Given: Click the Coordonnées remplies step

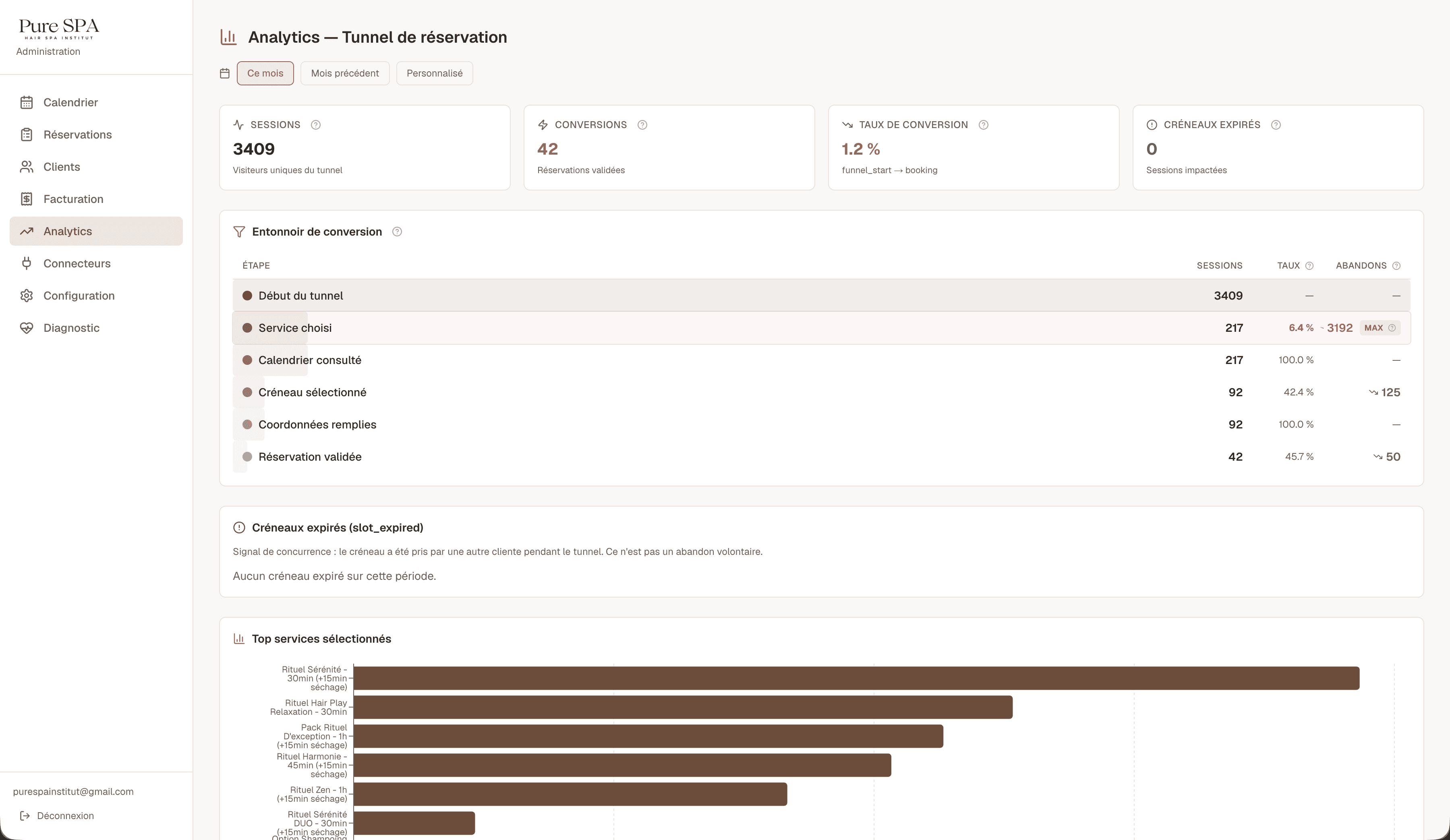Looking at the screenshot, I should [822, 424].
